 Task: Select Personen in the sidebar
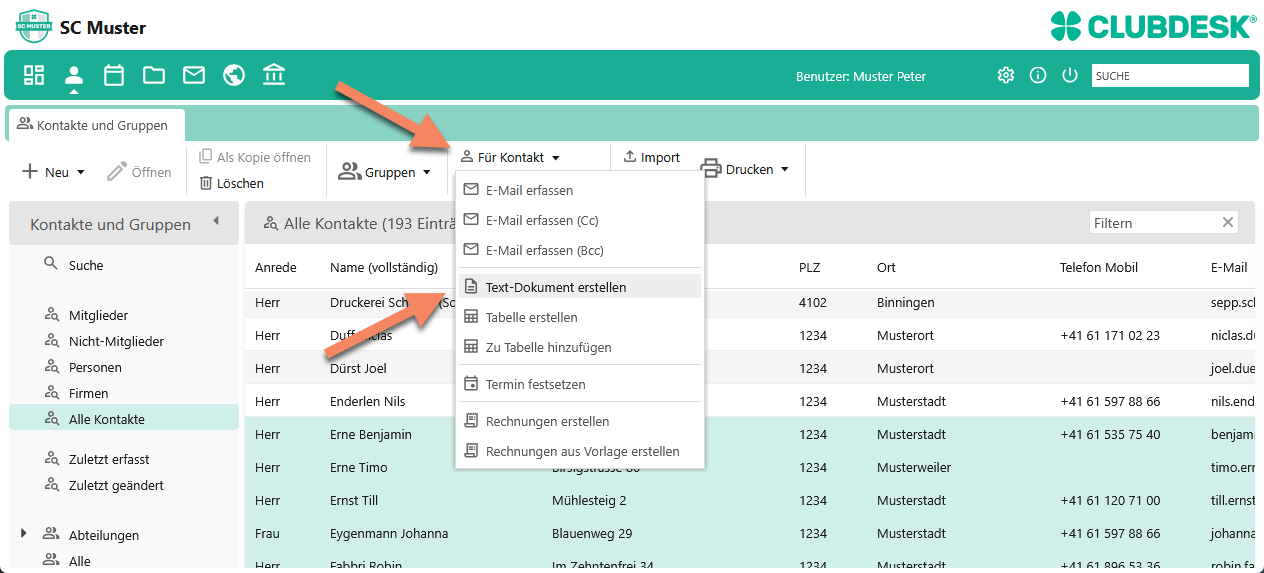(95, 367)
